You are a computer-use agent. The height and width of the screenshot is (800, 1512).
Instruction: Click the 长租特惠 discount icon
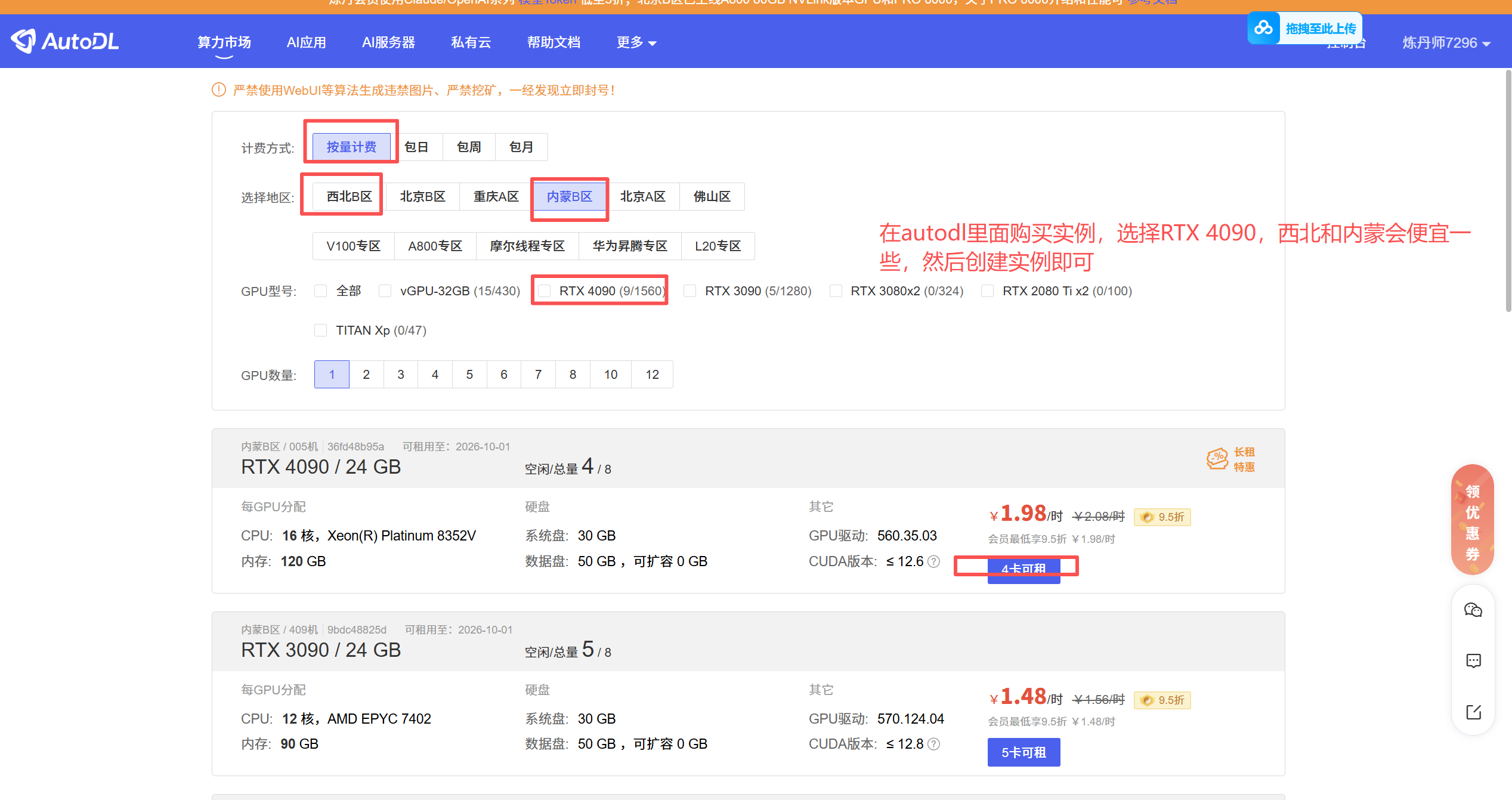pos(1217,459)
